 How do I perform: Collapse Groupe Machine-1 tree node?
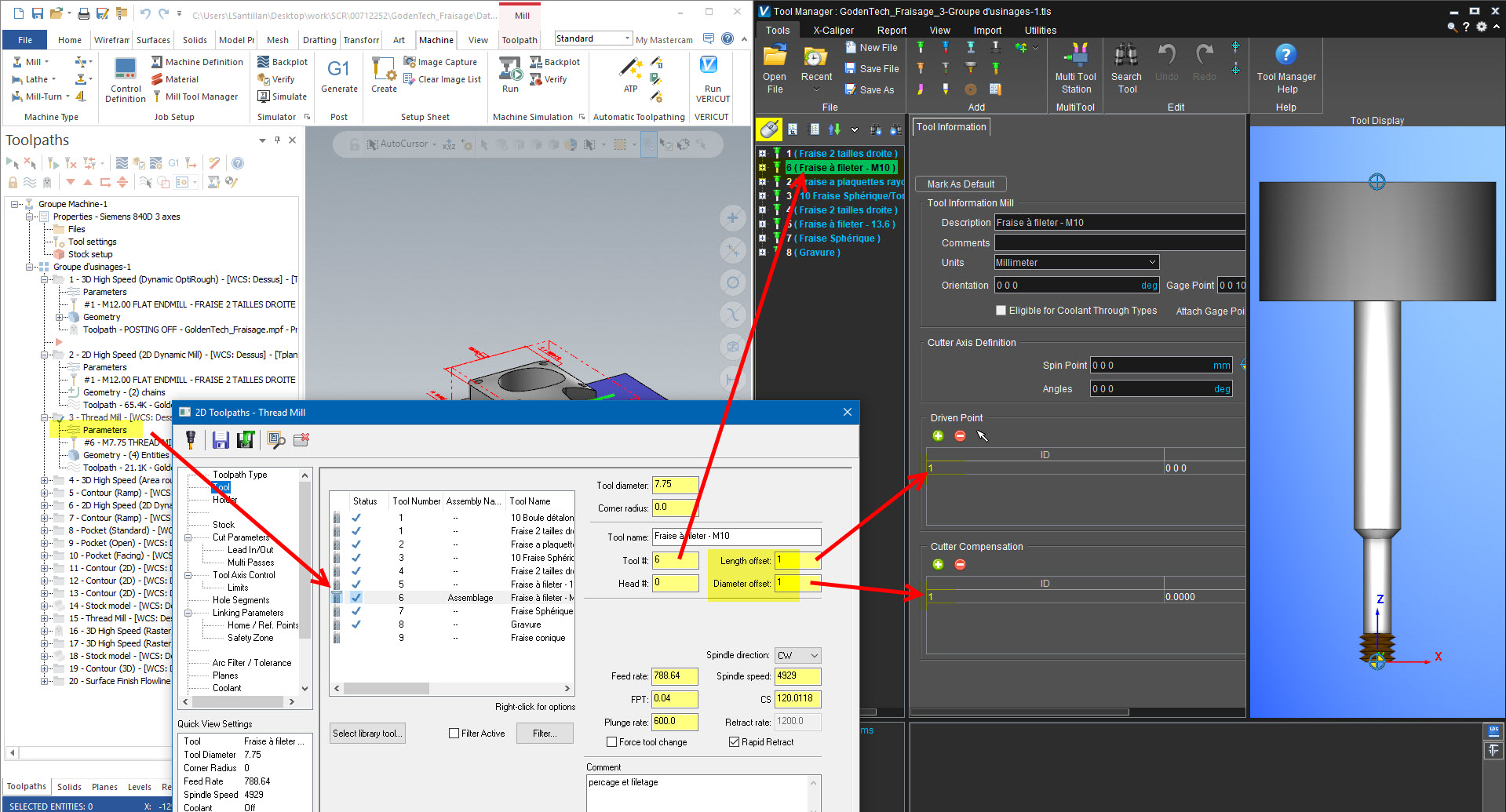coord(15,204)
